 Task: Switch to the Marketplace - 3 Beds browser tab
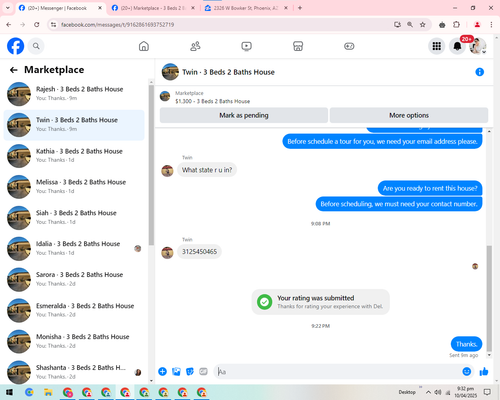[x=153, y=8]
